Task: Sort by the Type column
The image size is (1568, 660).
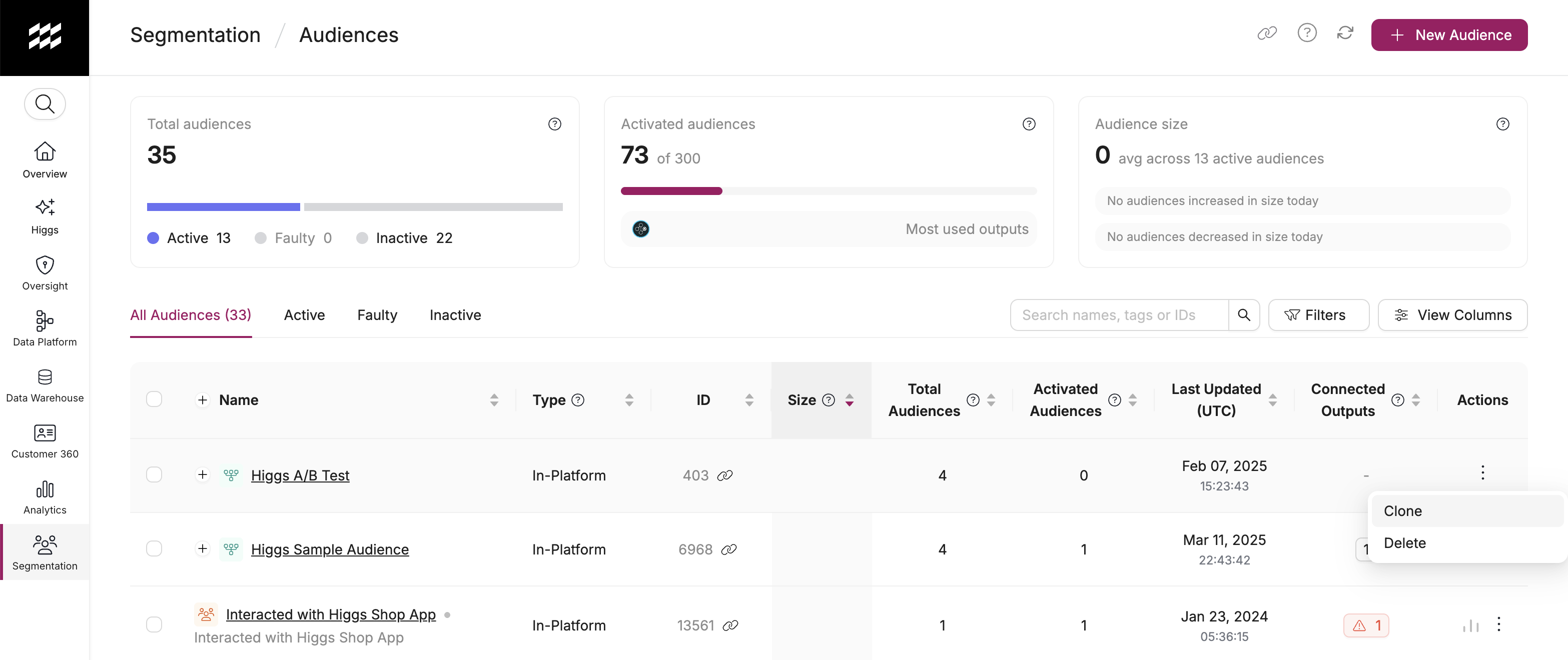Action: coord(629,400)
